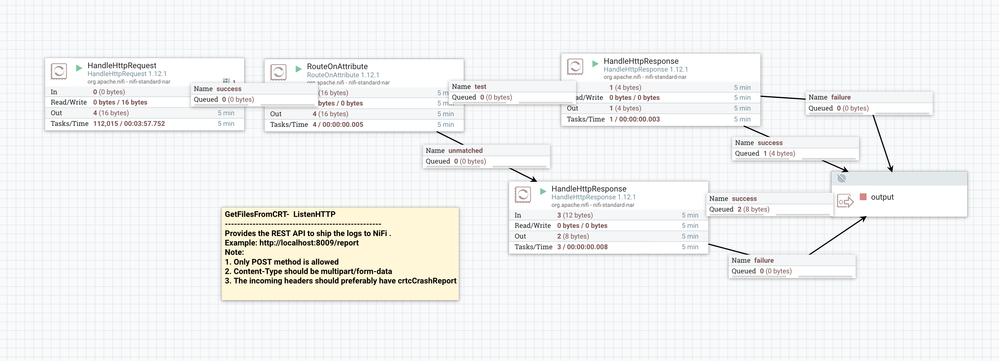Click the output port arrow icon
999x361 pixels.
pos(845,202)
